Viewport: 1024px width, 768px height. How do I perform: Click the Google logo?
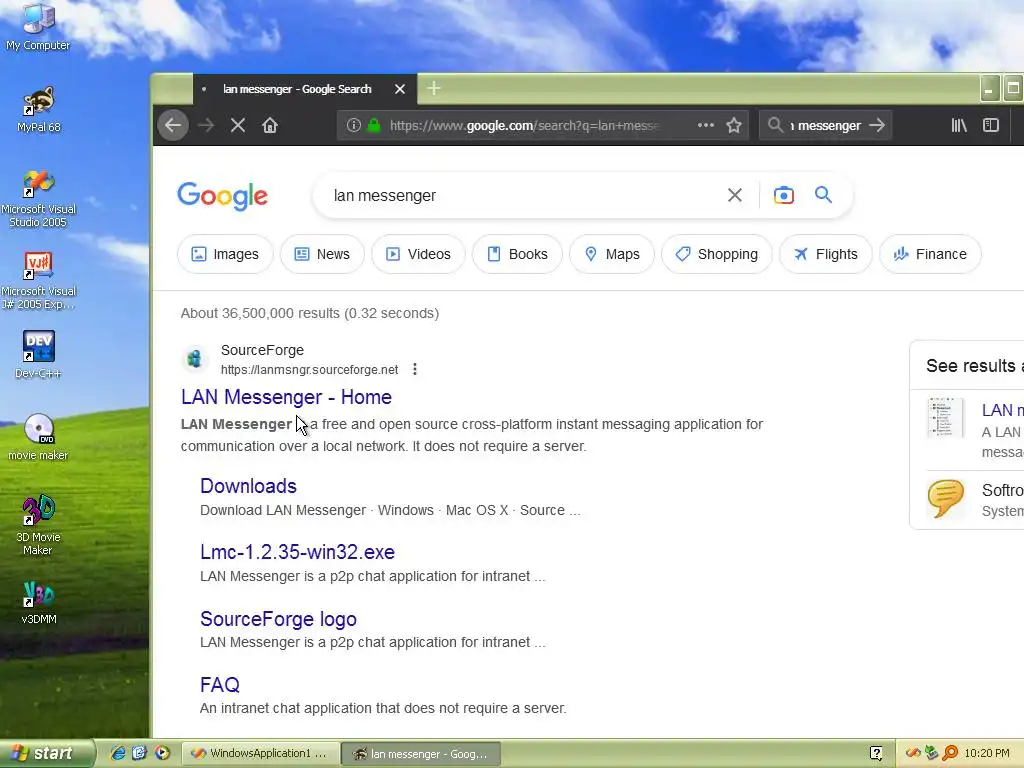[223, 196]
